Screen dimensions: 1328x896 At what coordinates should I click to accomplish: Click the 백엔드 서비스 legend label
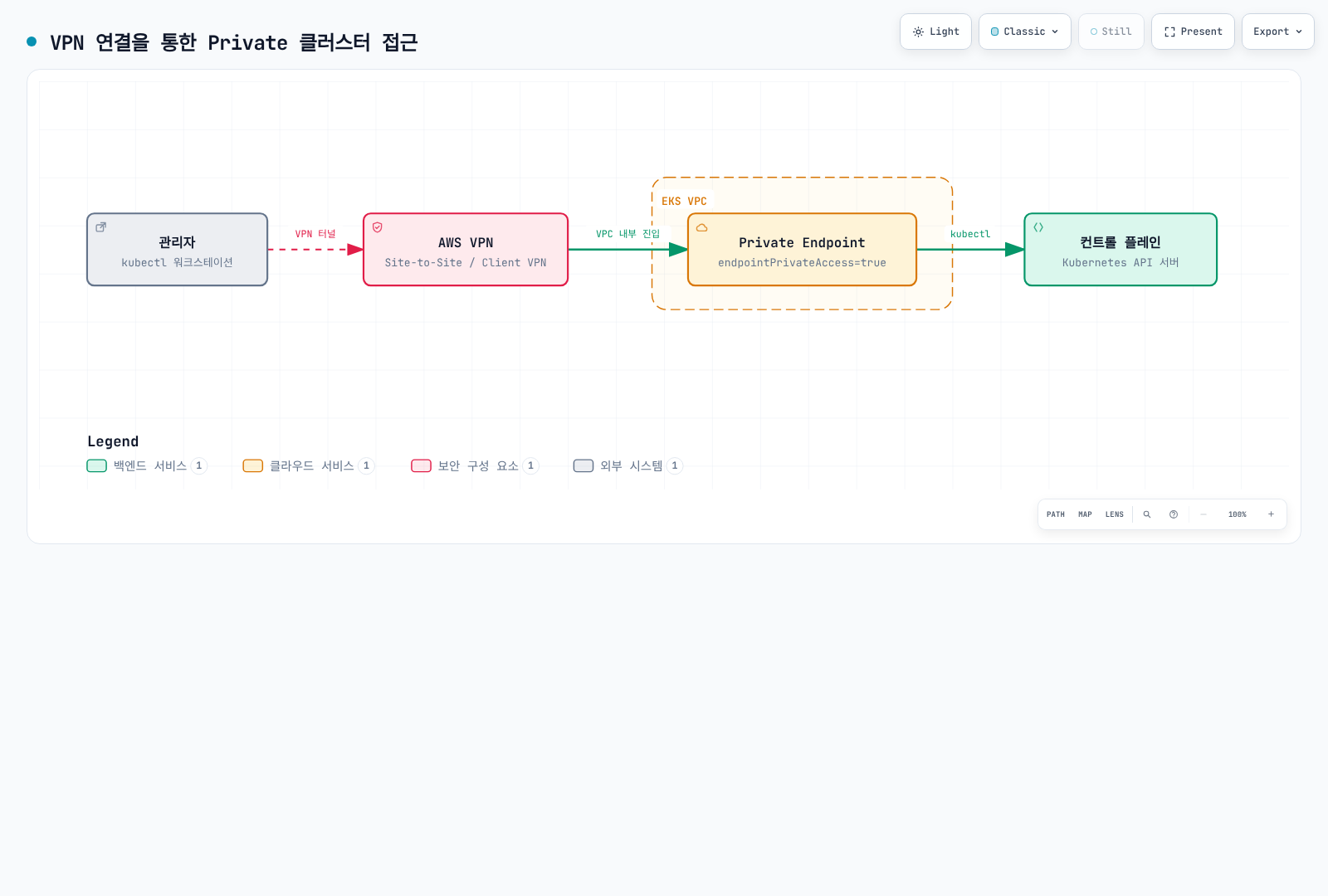pos(150,465)
